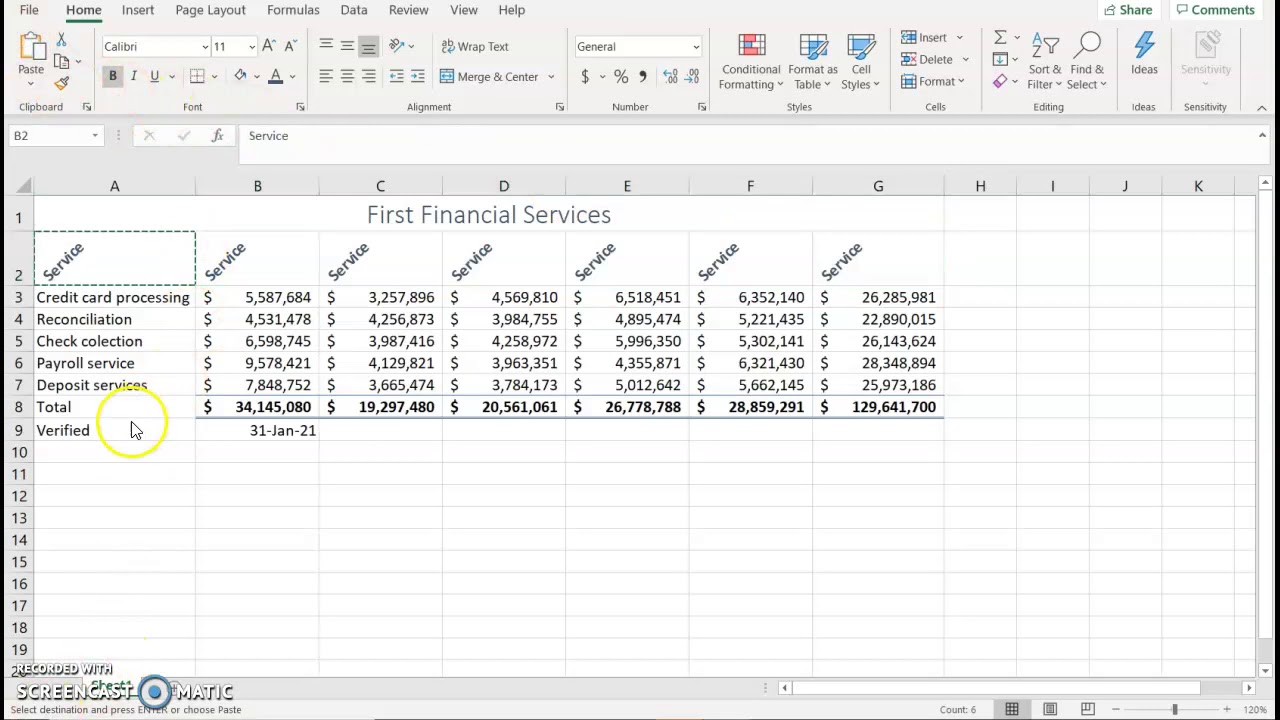Click the Paste clipboard icon
Image resolution: width=1280 pixels, height=720 pixels.
point(31,48)
